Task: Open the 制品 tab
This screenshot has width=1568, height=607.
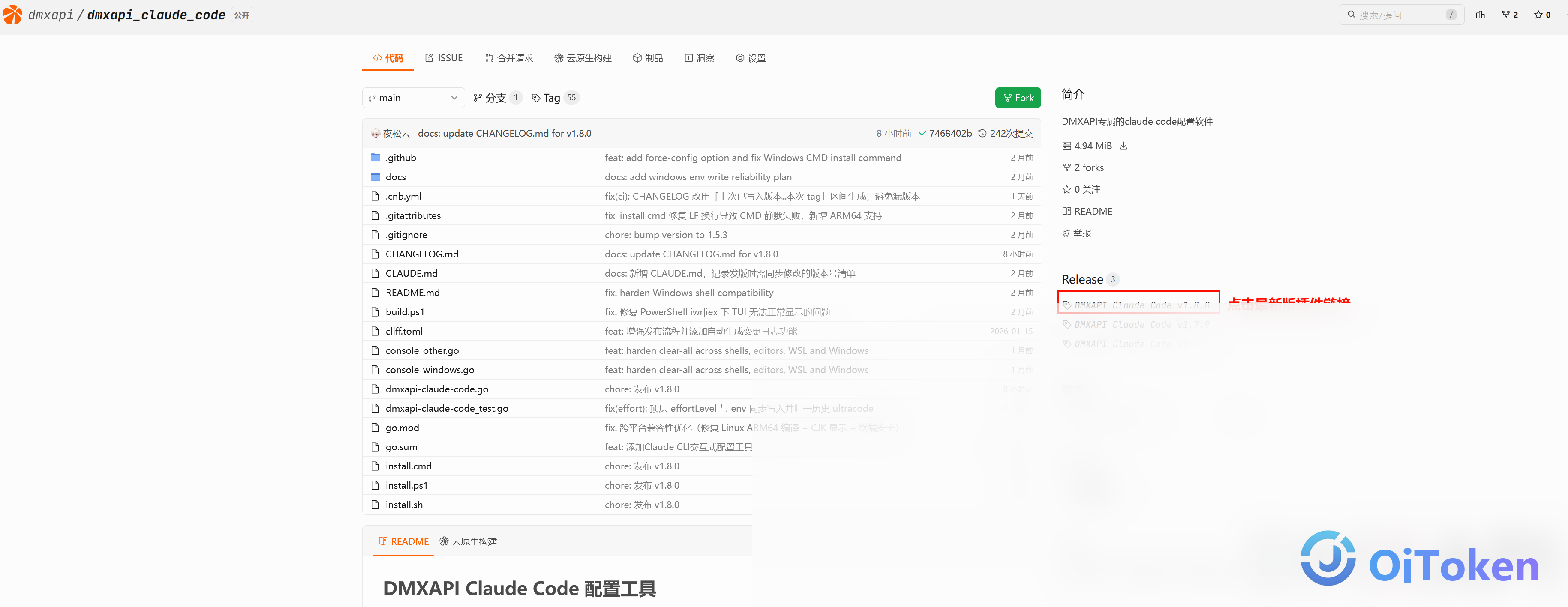Action: click(x=648, y=58)
